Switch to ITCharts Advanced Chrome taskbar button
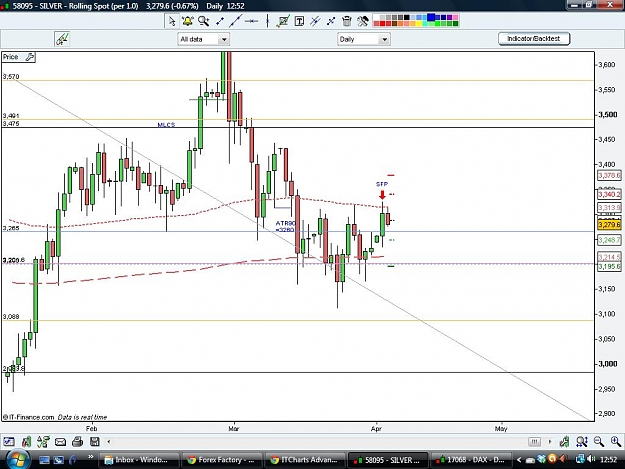 305,460
